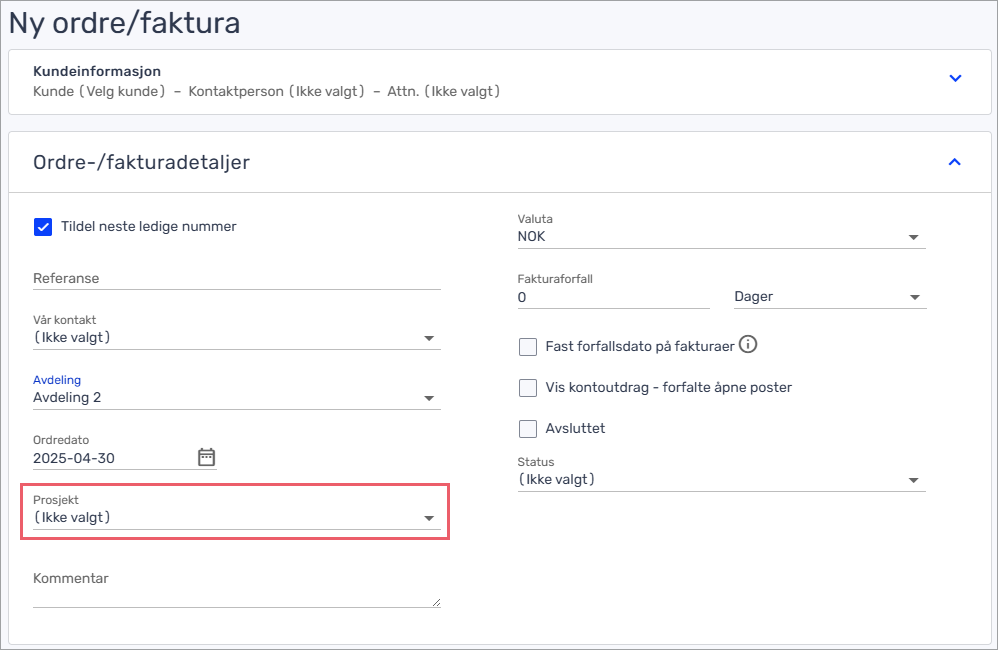
Task: Click the Kommentar resize handle corner
Action: click(436, 602)
